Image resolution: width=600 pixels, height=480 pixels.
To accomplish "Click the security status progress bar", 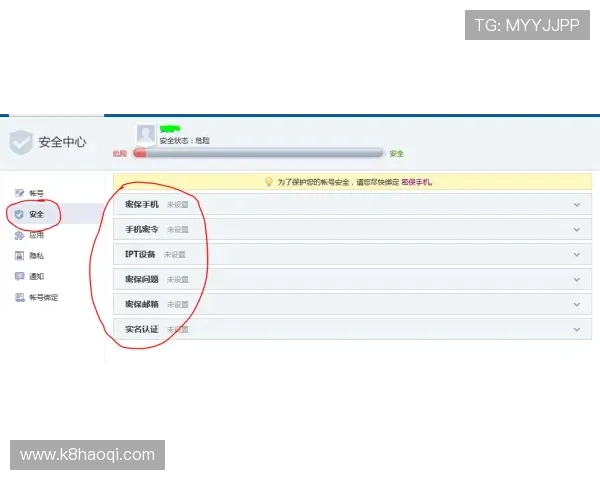I will (260, 153).
